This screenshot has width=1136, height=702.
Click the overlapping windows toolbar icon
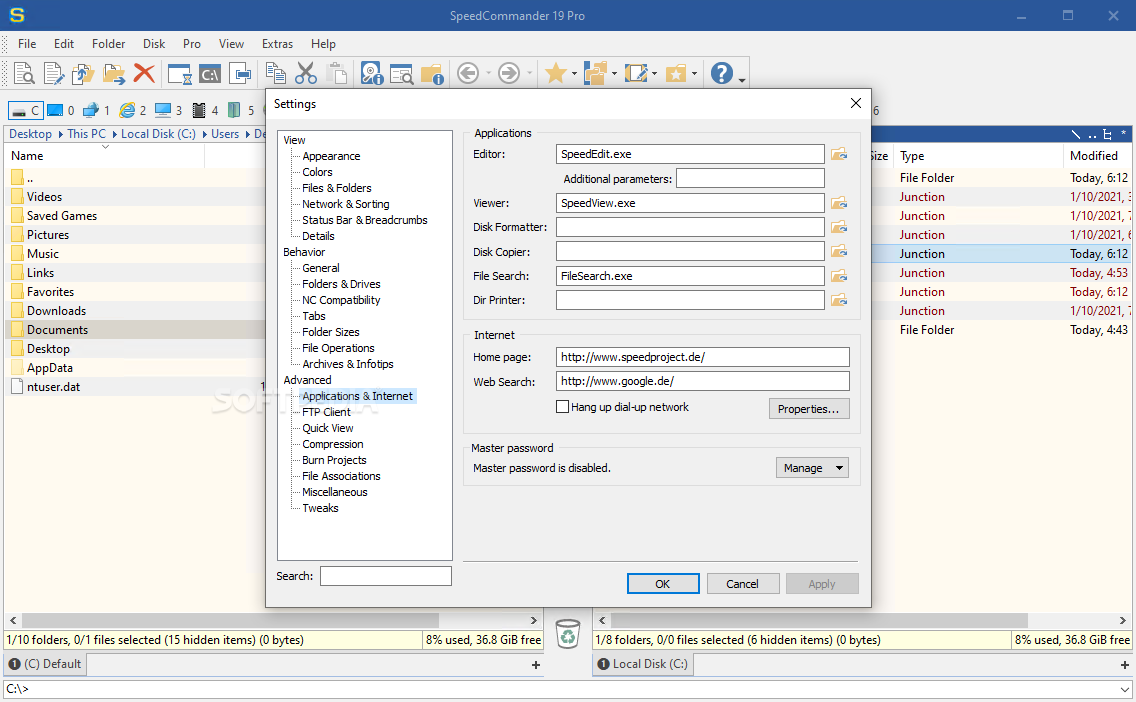coord(240,73)
